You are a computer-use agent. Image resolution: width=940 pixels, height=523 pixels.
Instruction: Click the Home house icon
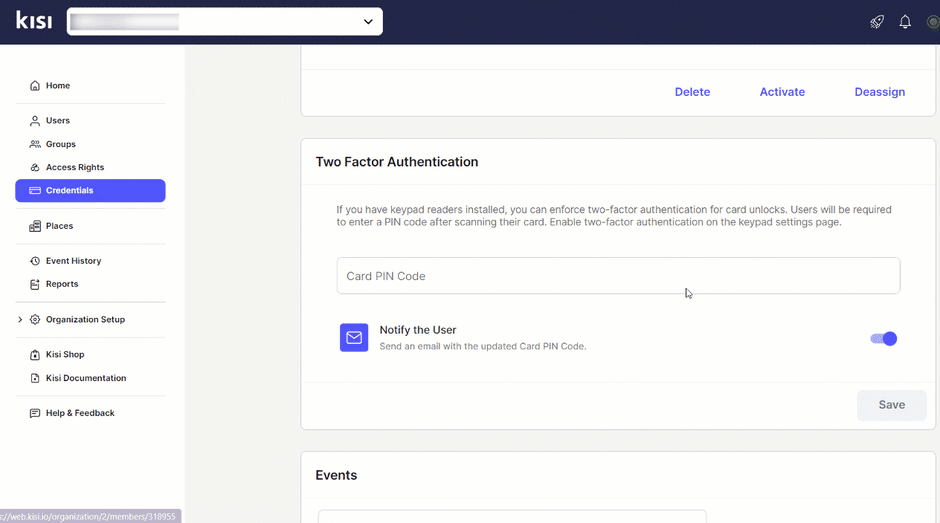click(35, 86)
